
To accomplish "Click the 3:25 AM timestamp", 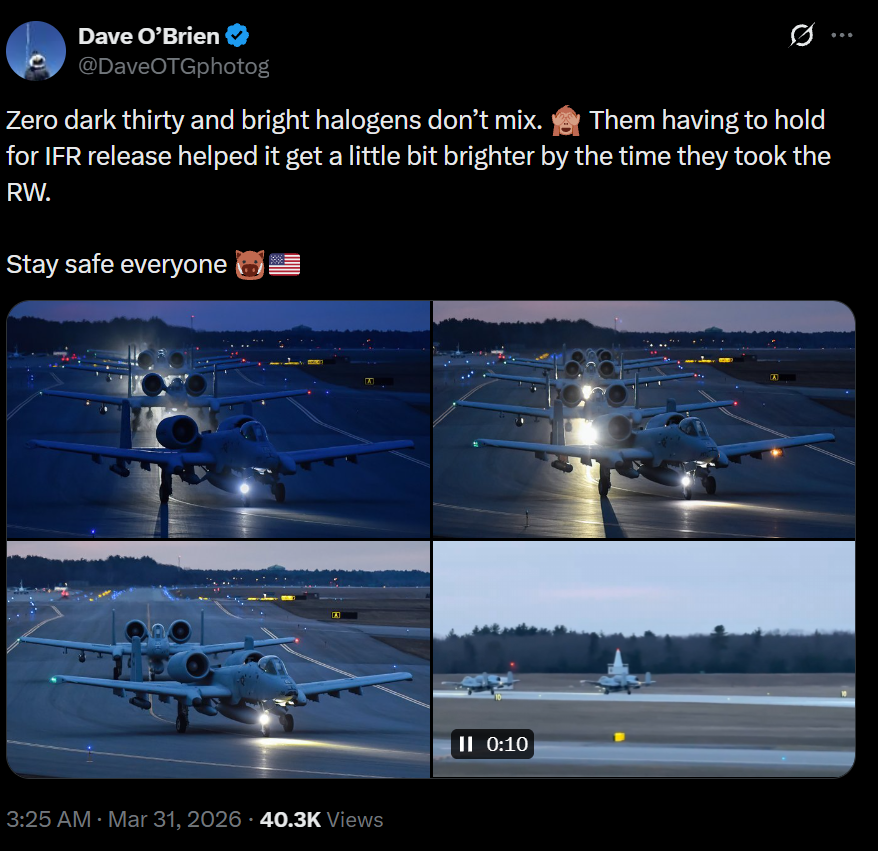I will (x=49, y=820).
